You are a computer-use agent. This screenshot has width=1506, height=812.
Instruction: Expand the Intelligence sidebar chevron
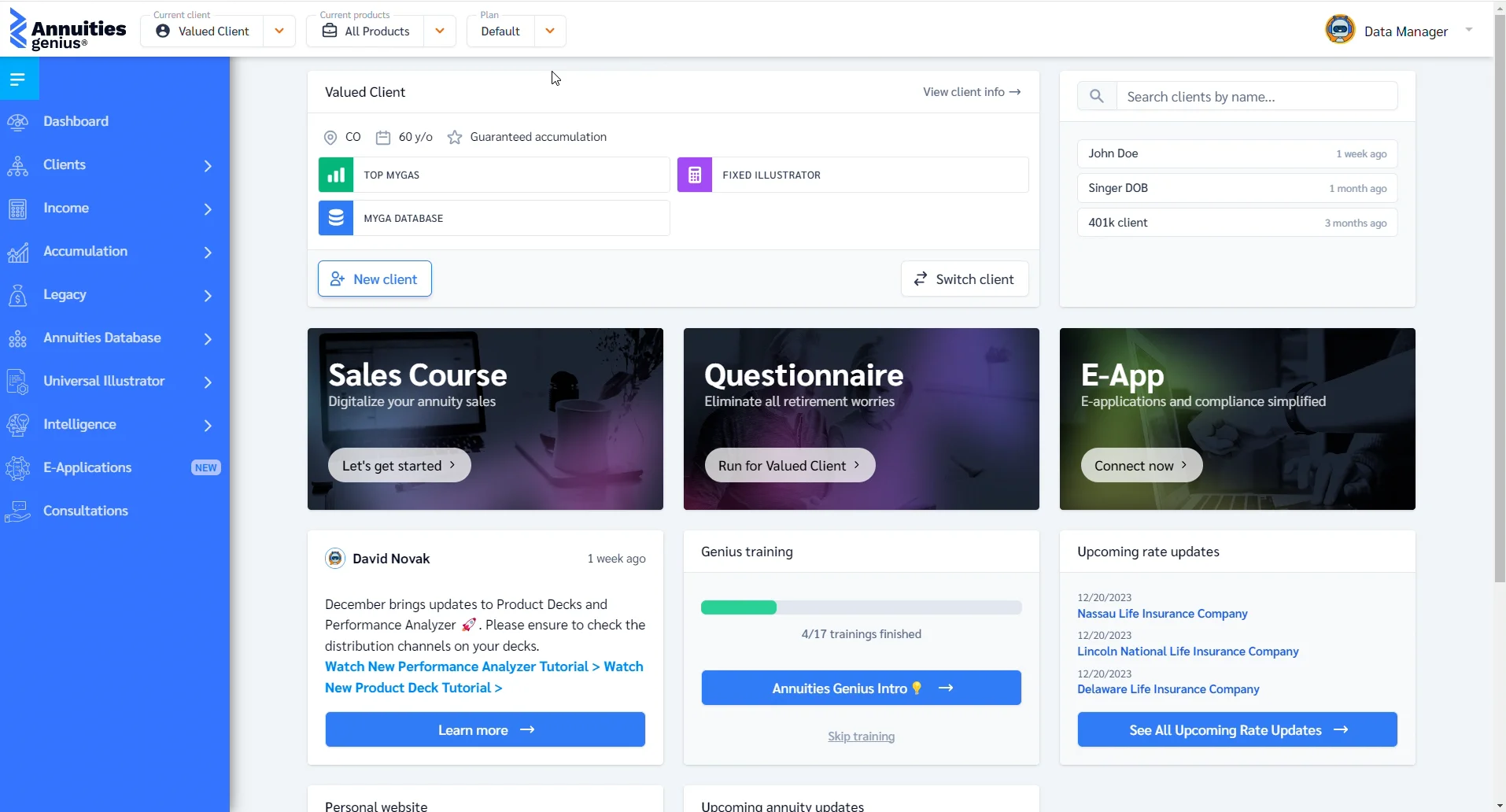(x=208, y=425)
